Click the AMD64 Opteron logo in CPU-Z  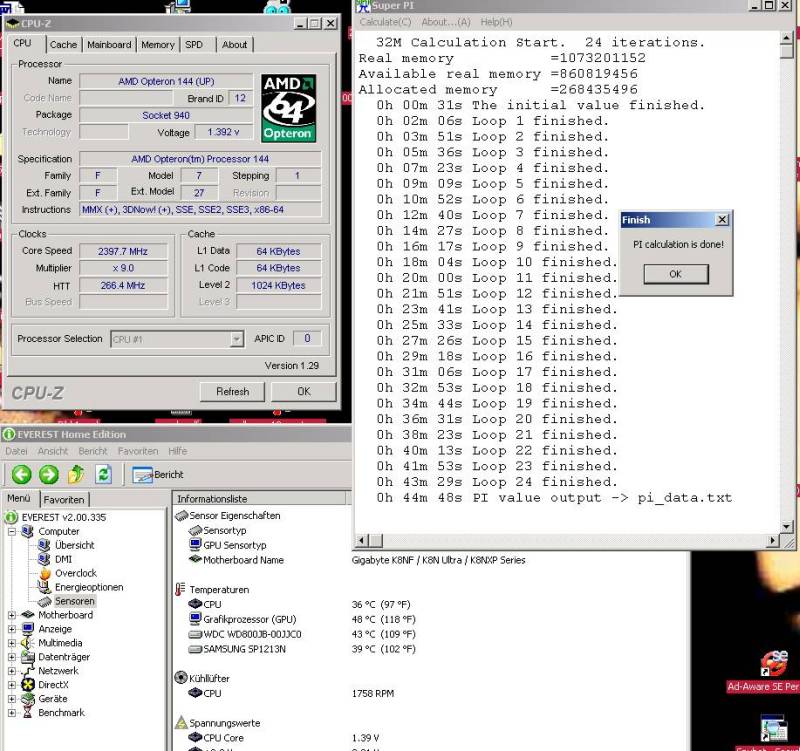[288, 109]
